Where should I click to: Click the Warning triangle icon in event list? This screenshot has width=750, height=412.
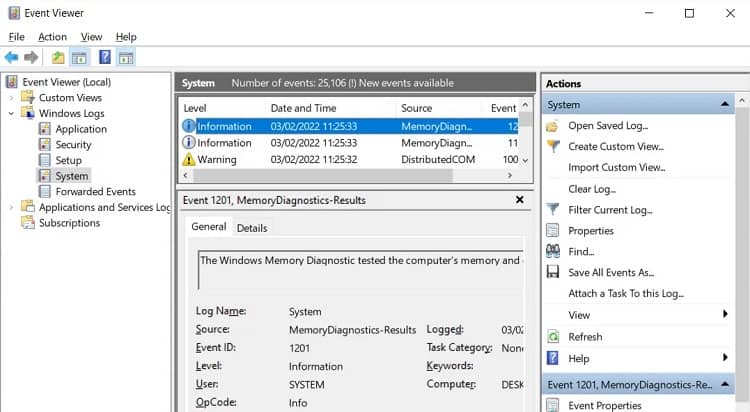click(x=189, y=159)
